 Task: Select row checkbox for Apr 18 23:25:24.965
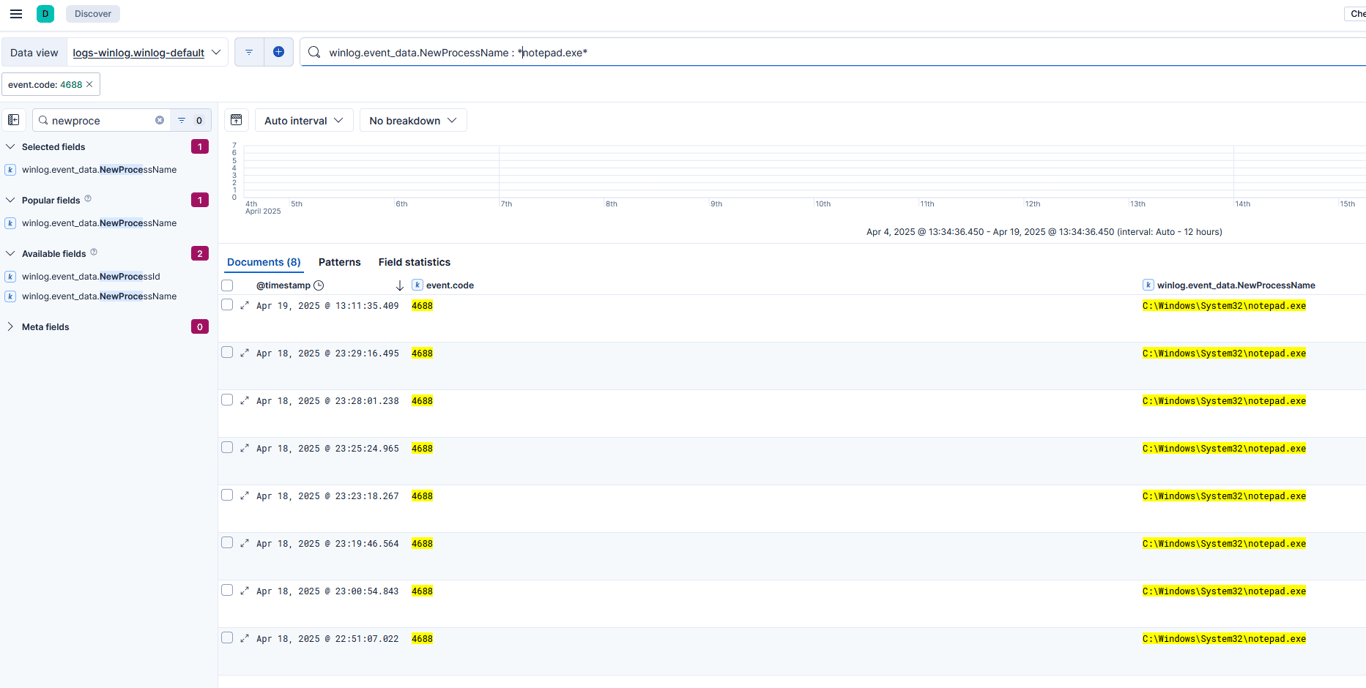(x=227, y=447)
